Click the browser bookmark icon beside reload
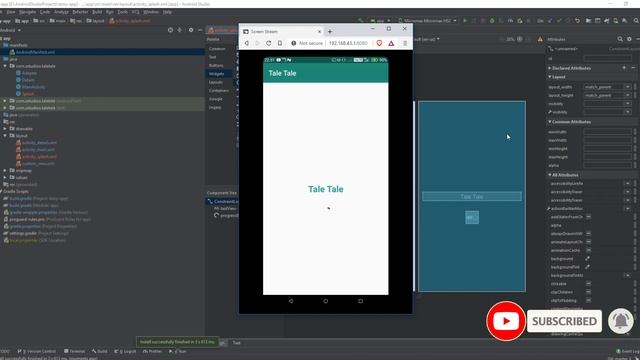Viewport: 640px width, 360px height. (280, 43)
